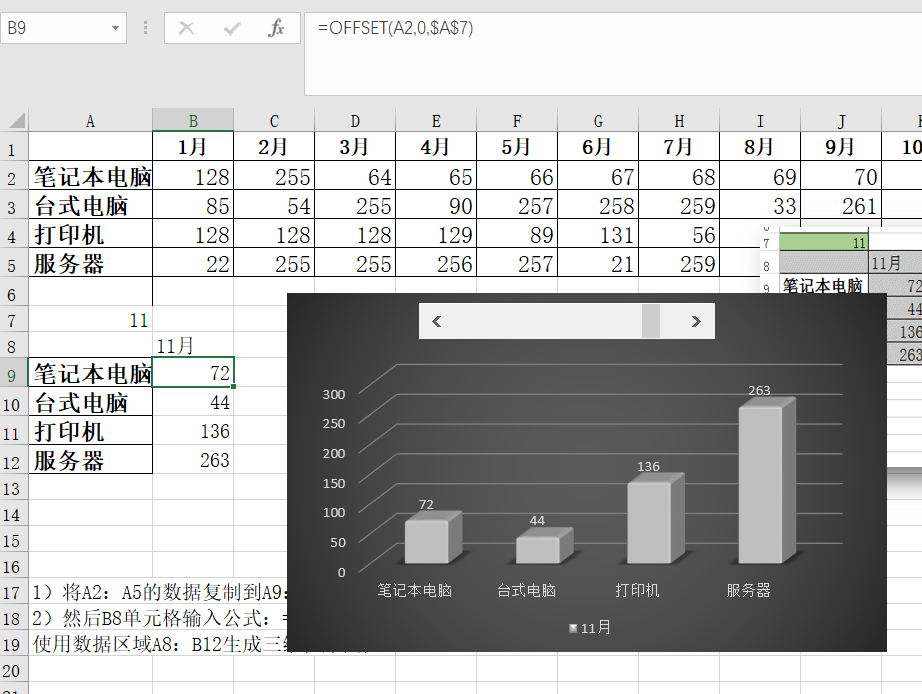The width and height of the screenshot is (922, 694).
Task: Click cell G1 containing 6月
Action: (x=597, y=146)
